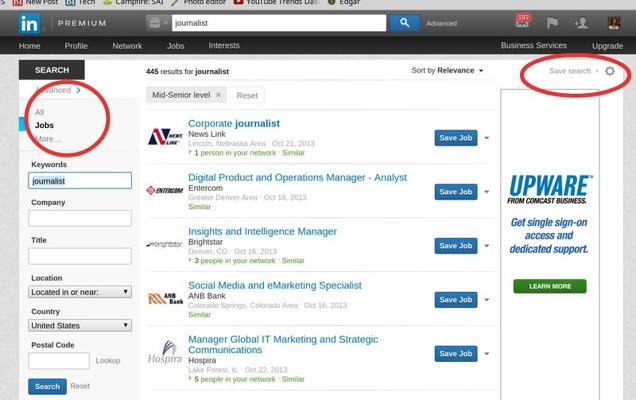Viewport: 636px width, 400px height.
Task: Remove the Mid-Senior level filter
Action: (218, 95)
